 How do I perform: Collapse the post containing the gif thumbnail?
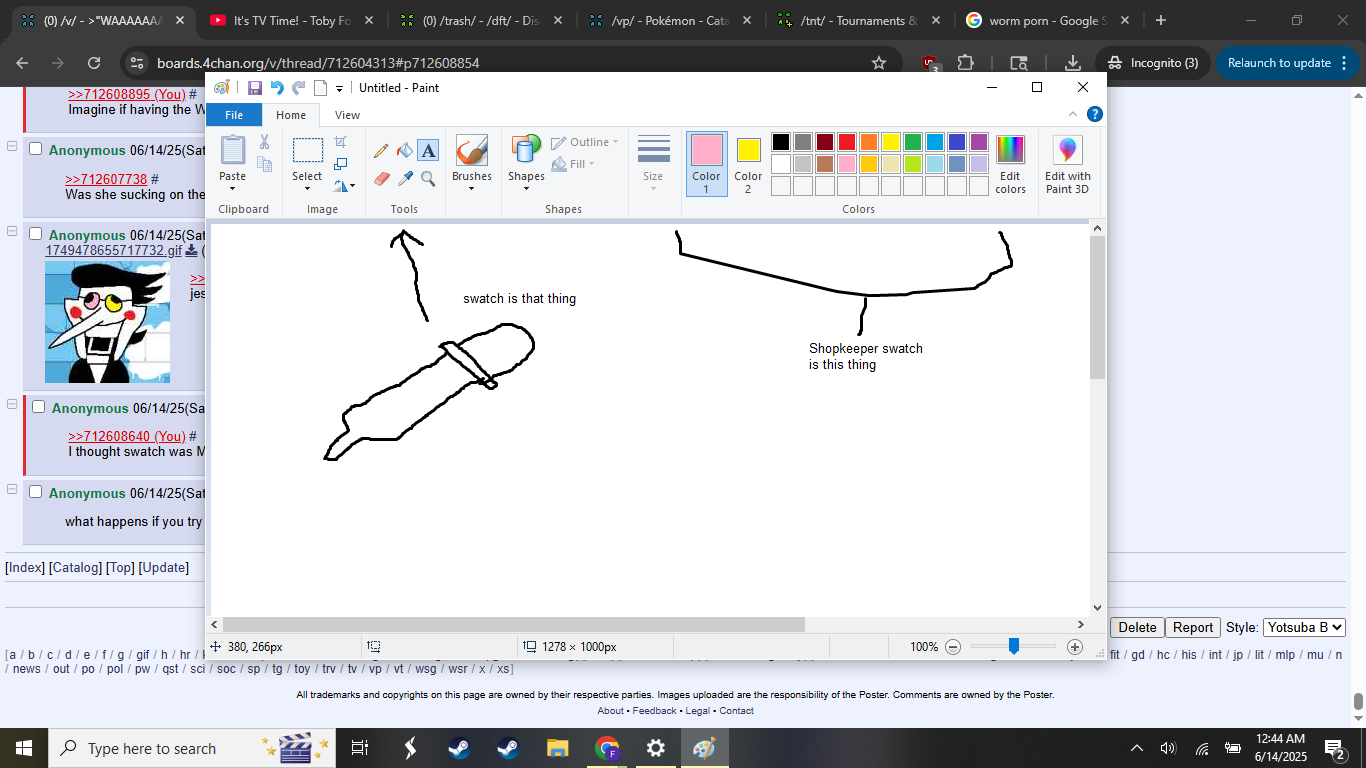click(x=12, y=231)
